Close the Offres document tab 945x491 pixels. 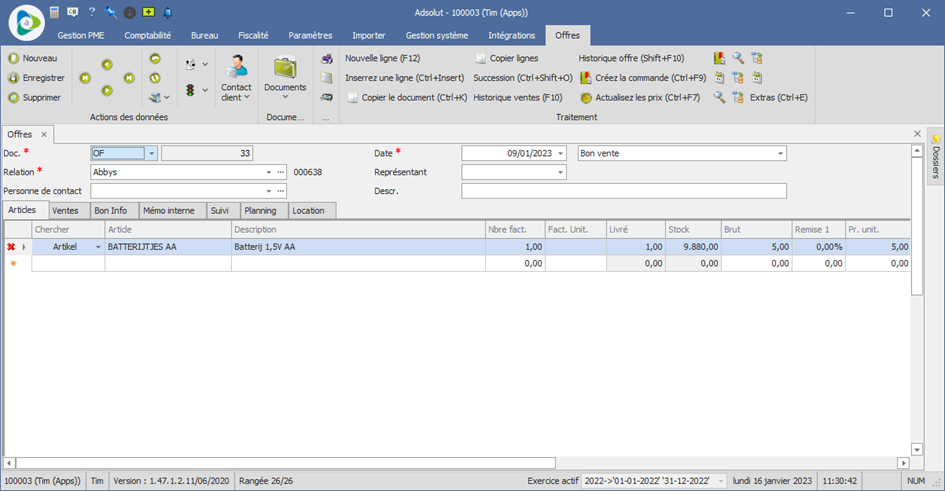coord(43,134)
